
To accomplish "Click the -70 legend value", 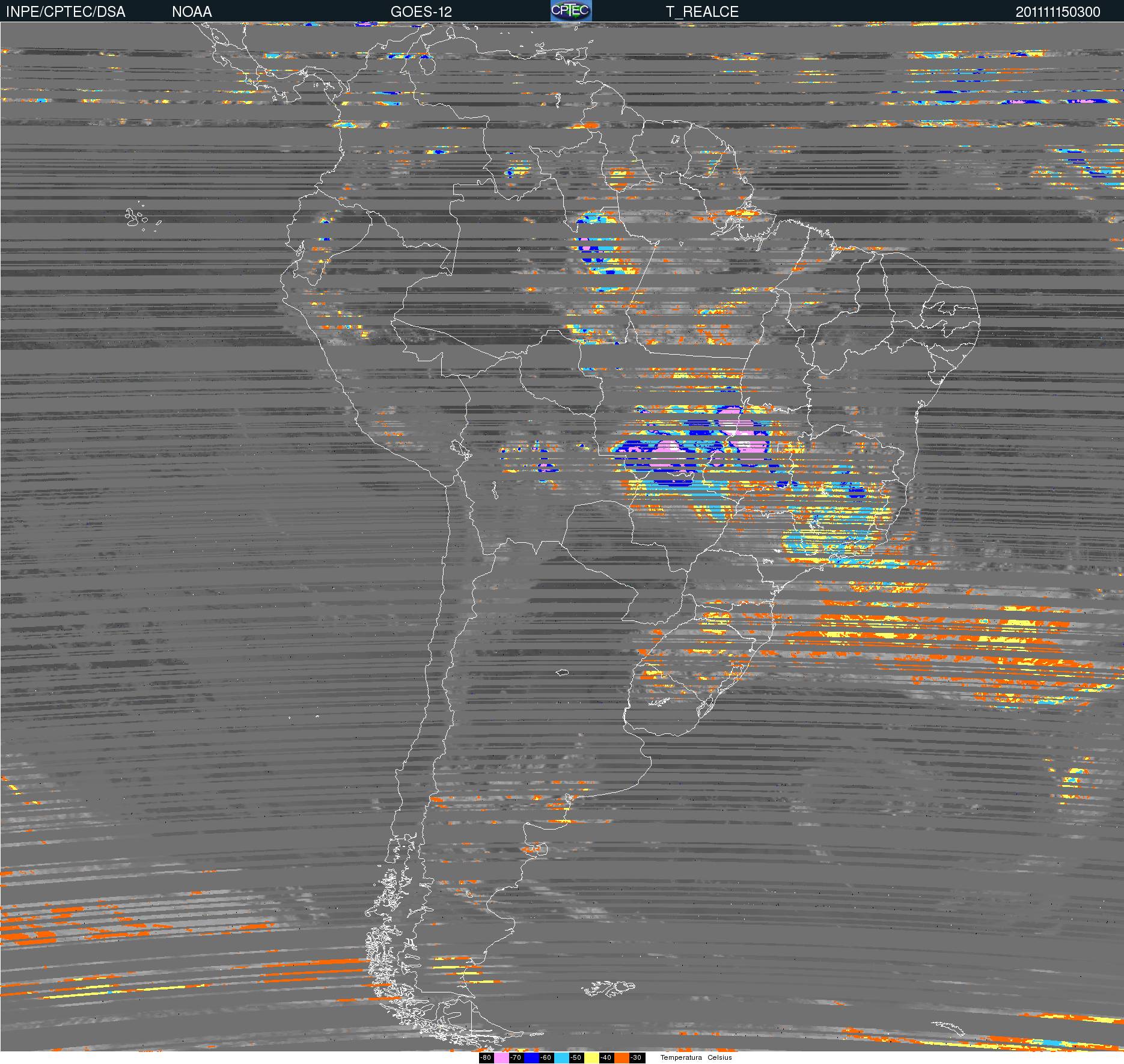I will point(516,1058).
